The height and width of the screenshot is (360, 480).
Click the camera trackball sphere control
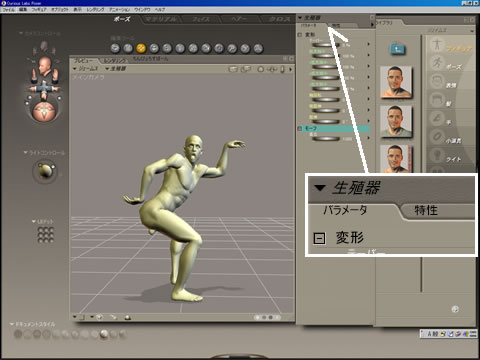point(44,112)
